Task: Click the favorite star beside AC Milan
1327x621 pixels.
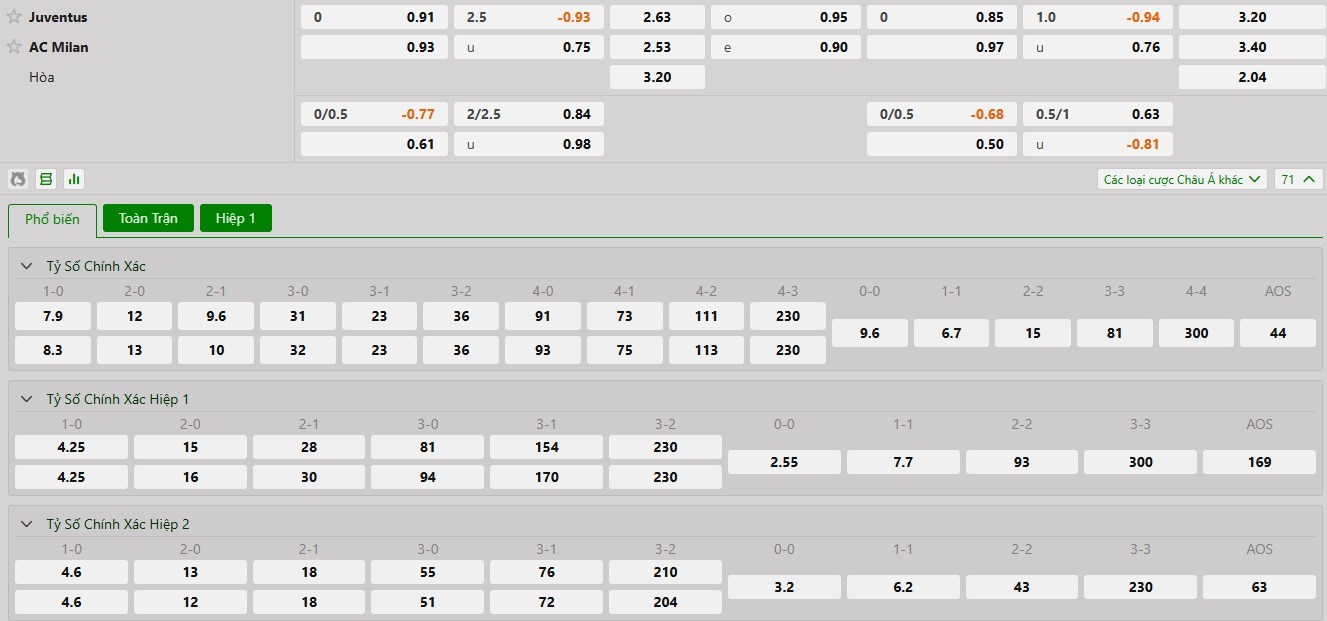Action: pyautogui.click(x=14, y=47)
